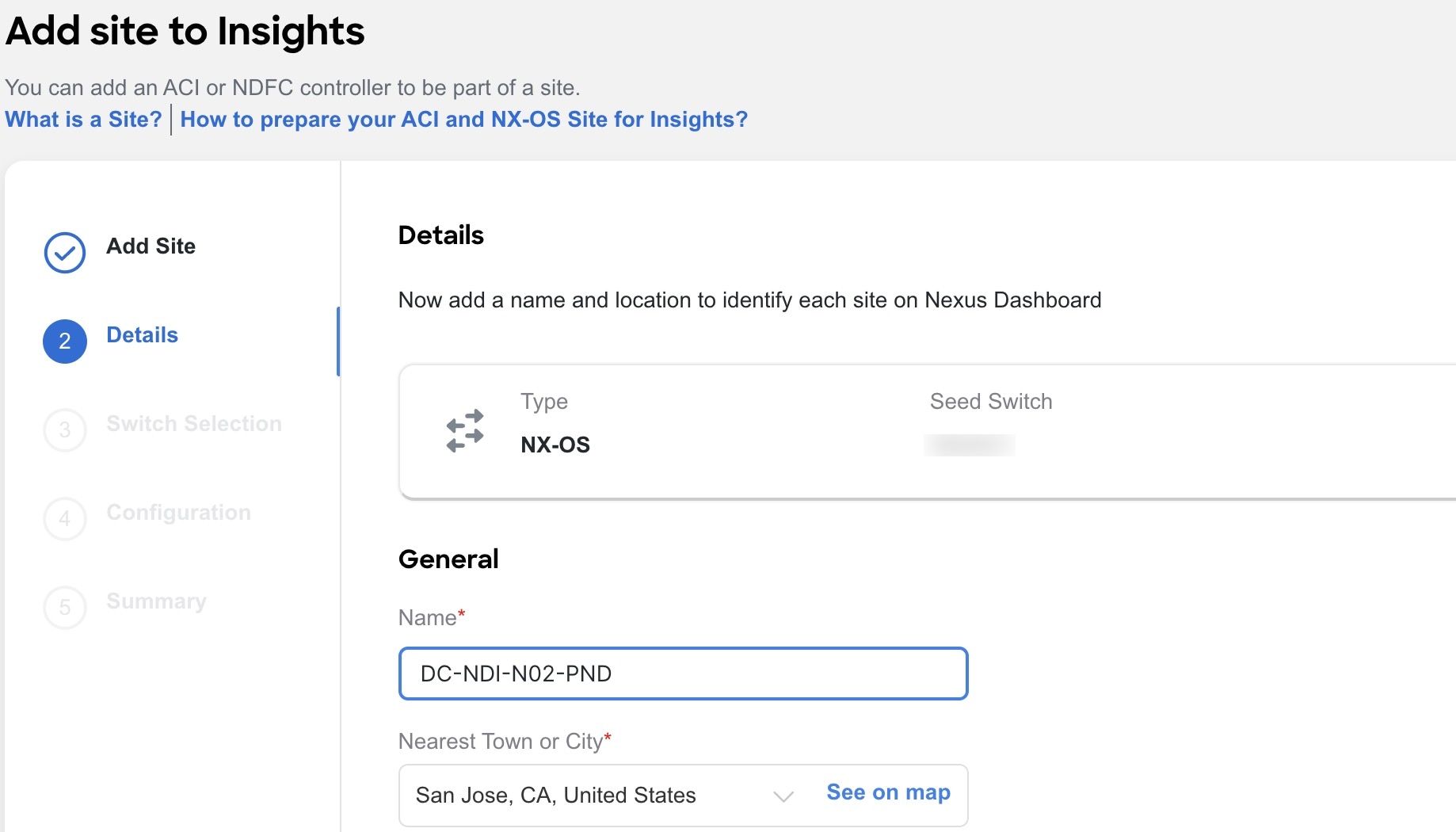This screenshot has width=1456, height=832.
Task: Click the step 3 circle icon
Action: click(65, 430)
